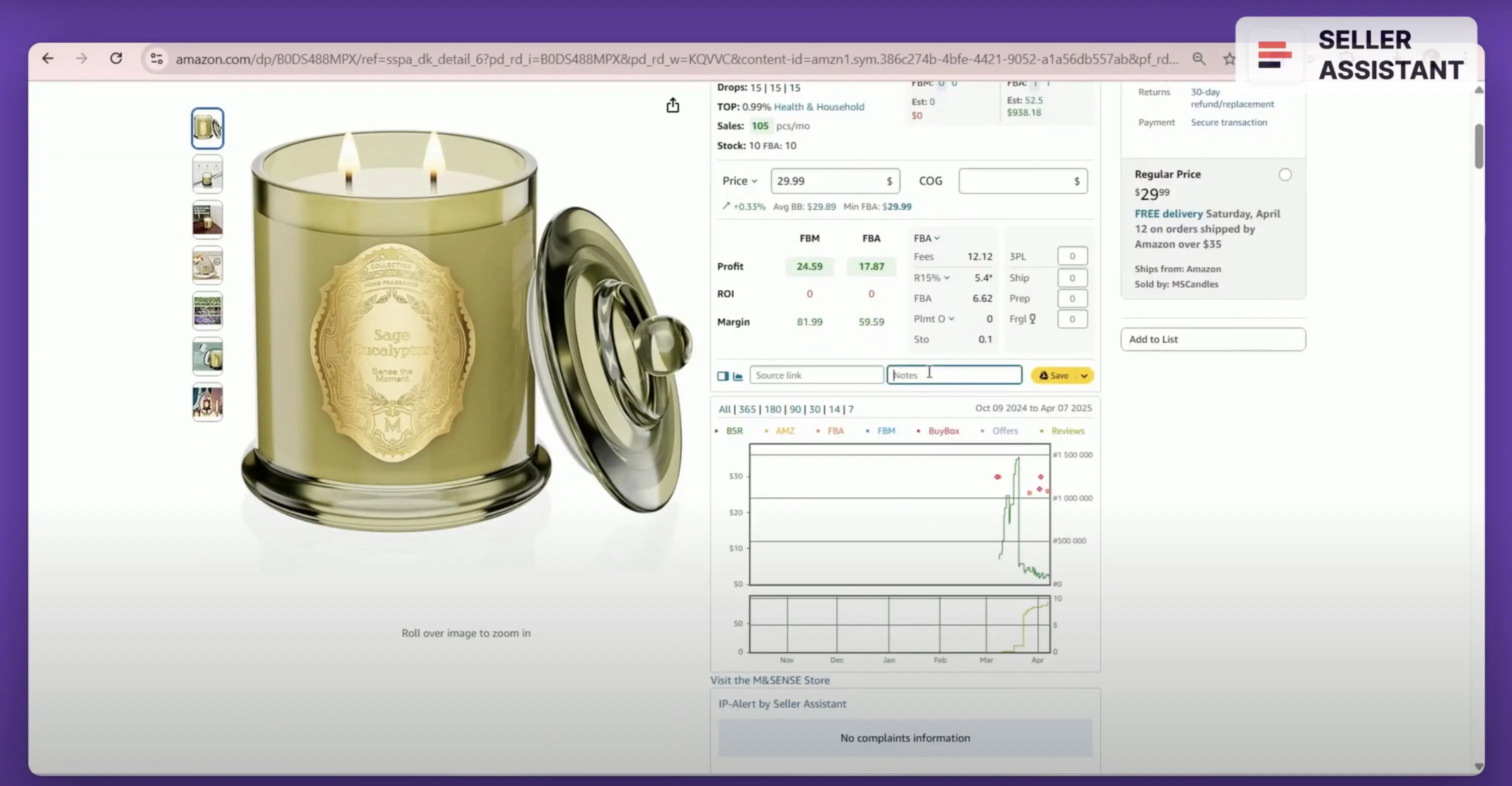
Task: Click Visit the M&SENSE Store link
Action: coord(769,680)
